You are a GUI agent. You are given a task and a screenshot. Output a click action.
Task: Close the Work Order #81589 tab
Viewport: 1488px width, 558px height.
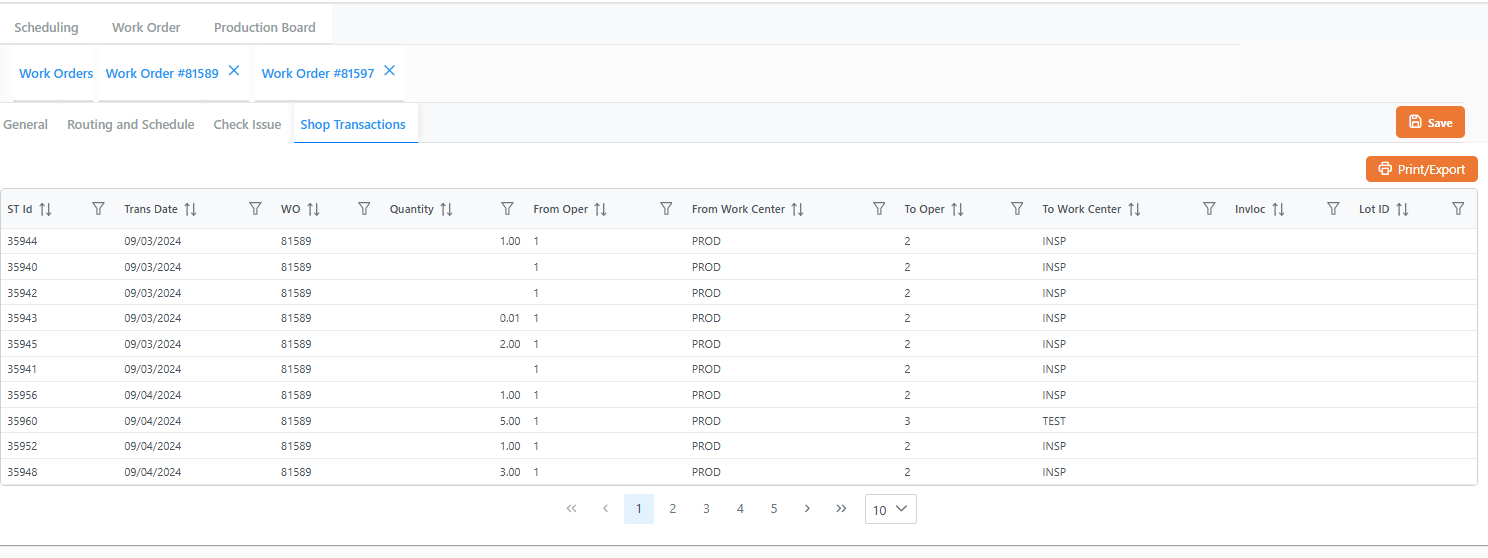point(234,70)
